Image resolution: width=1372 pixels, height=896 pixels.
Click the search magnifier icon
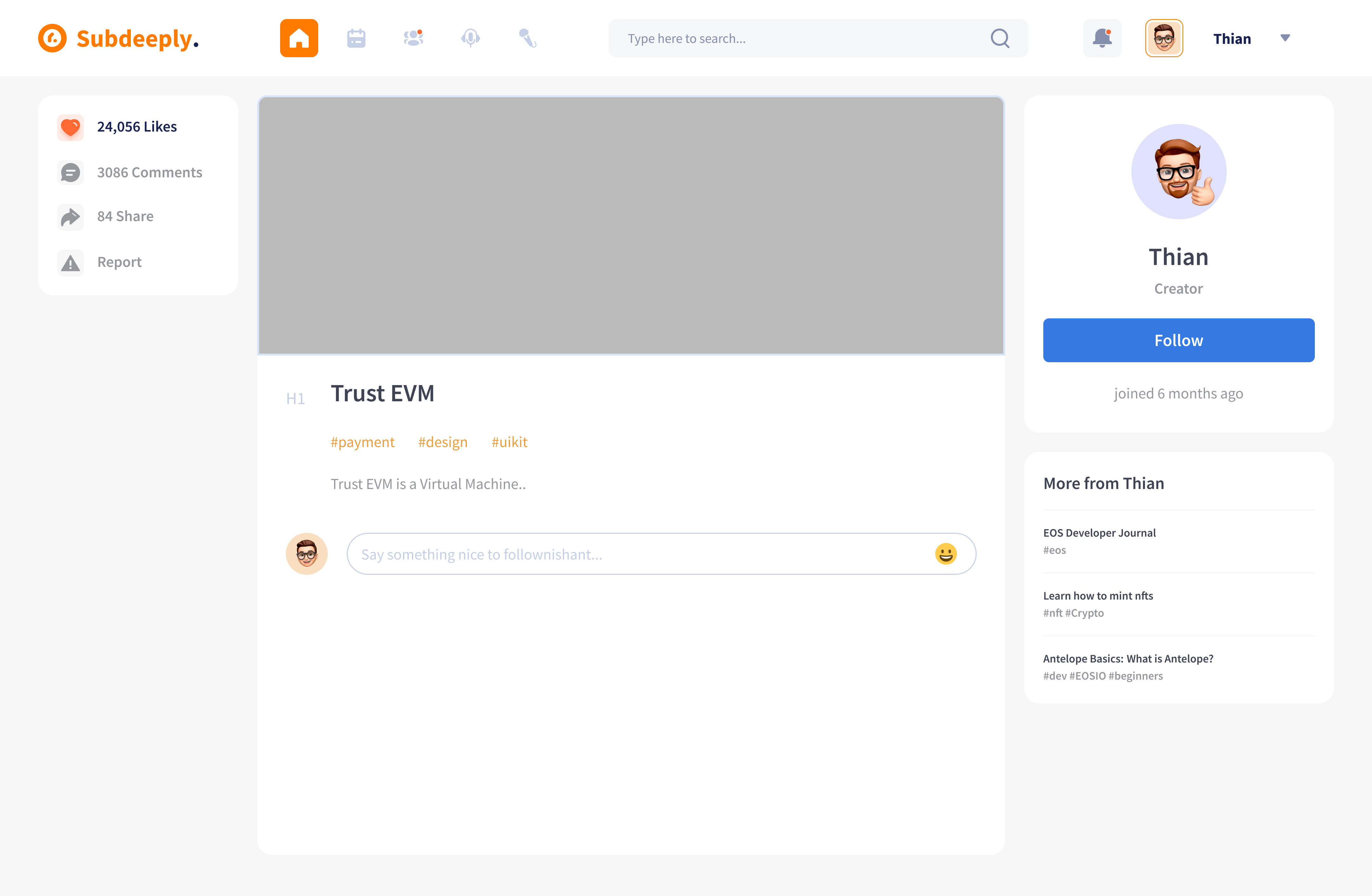pyautogui.click(x=999, y=38)
